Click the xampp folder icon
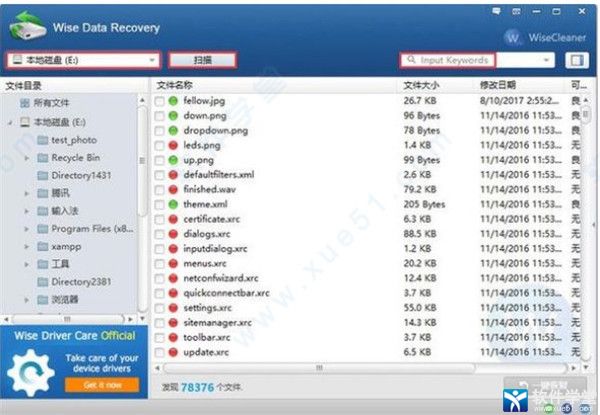This screenshot has height=415, width=600. click(x=42, y=246)
